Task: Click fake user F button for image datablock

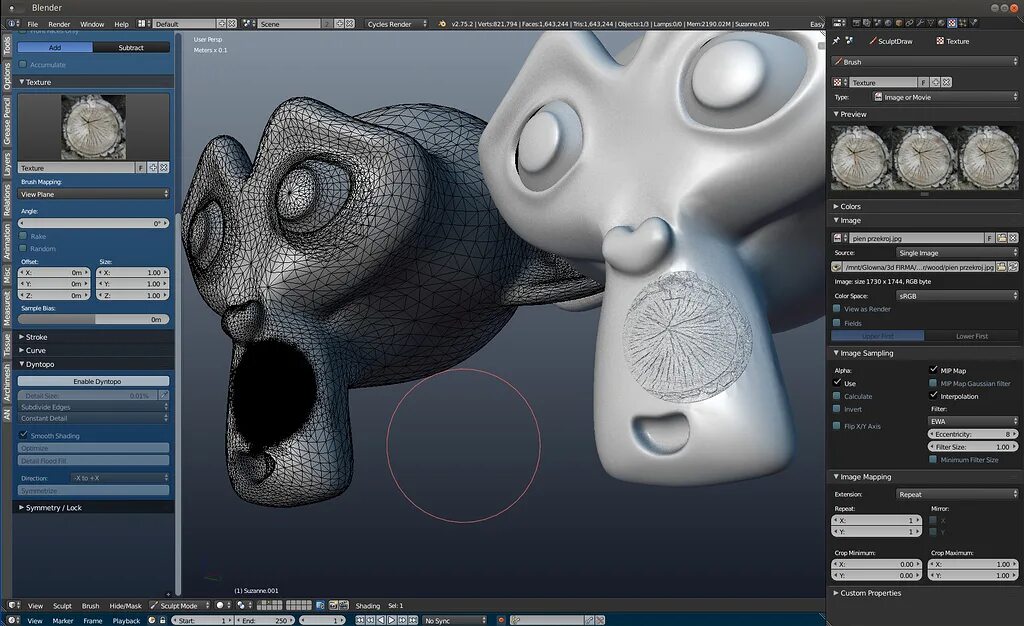Action: 990,238
